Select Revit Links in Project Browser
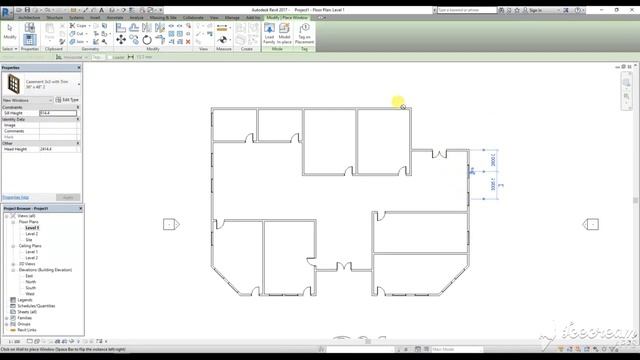This screenshot has width=640, height=360. tap(27, 330)
